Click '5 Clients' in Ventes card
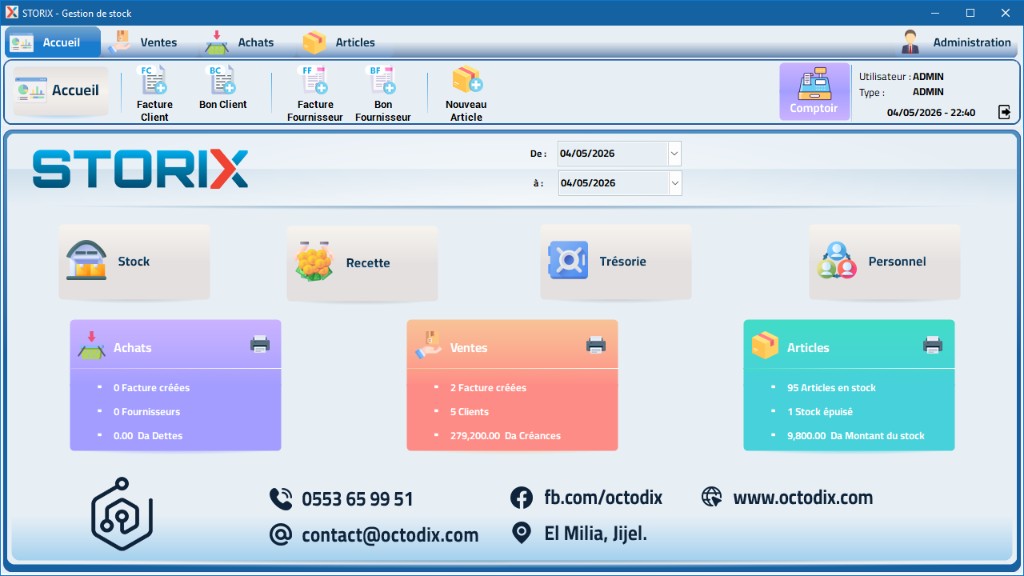The width and height of the screenshot is (1024, 576). click(469, 411)
